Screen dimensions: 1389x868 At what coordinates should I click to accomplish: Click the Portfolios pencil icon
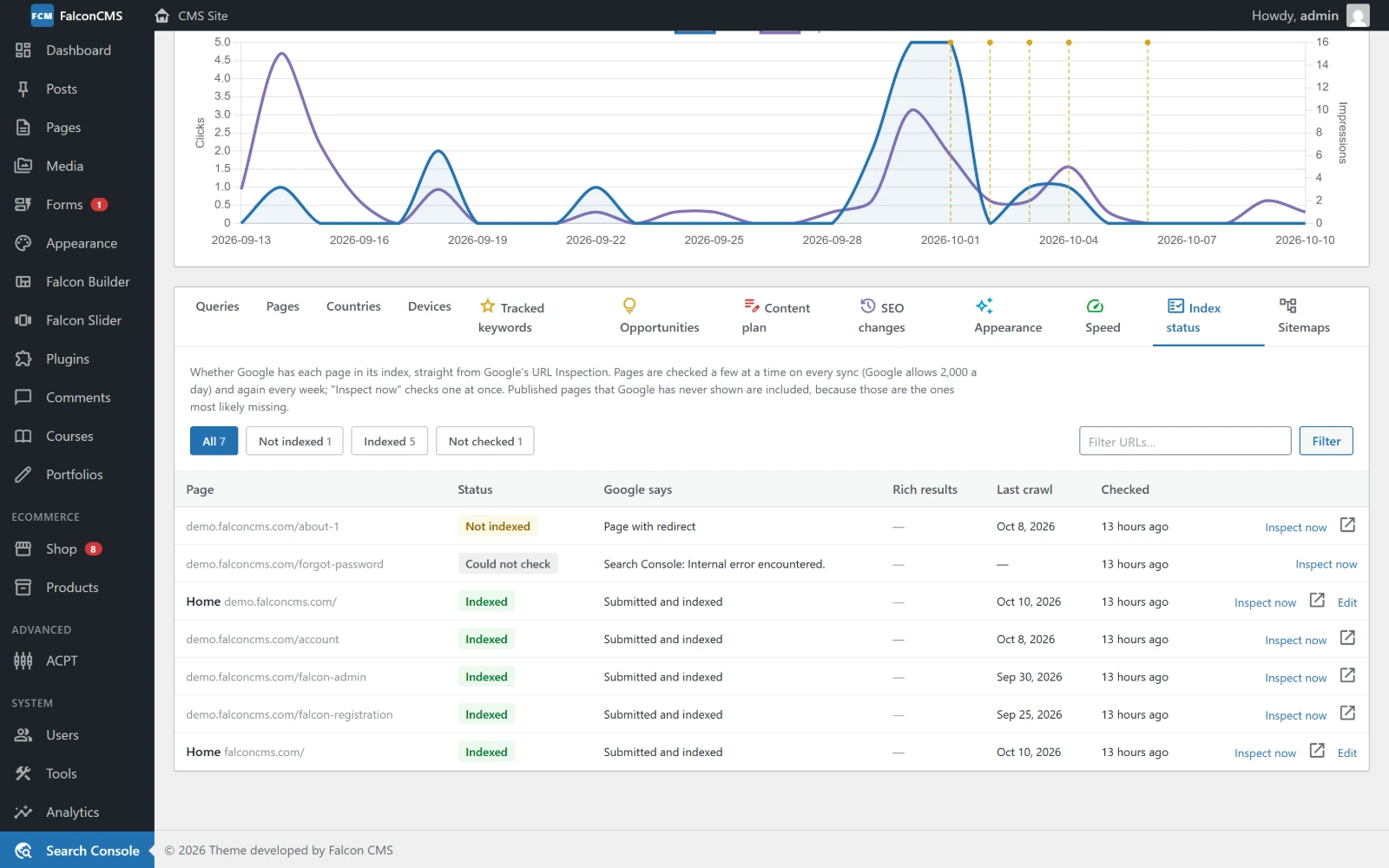pyautogui.click(x=23, y=475)
